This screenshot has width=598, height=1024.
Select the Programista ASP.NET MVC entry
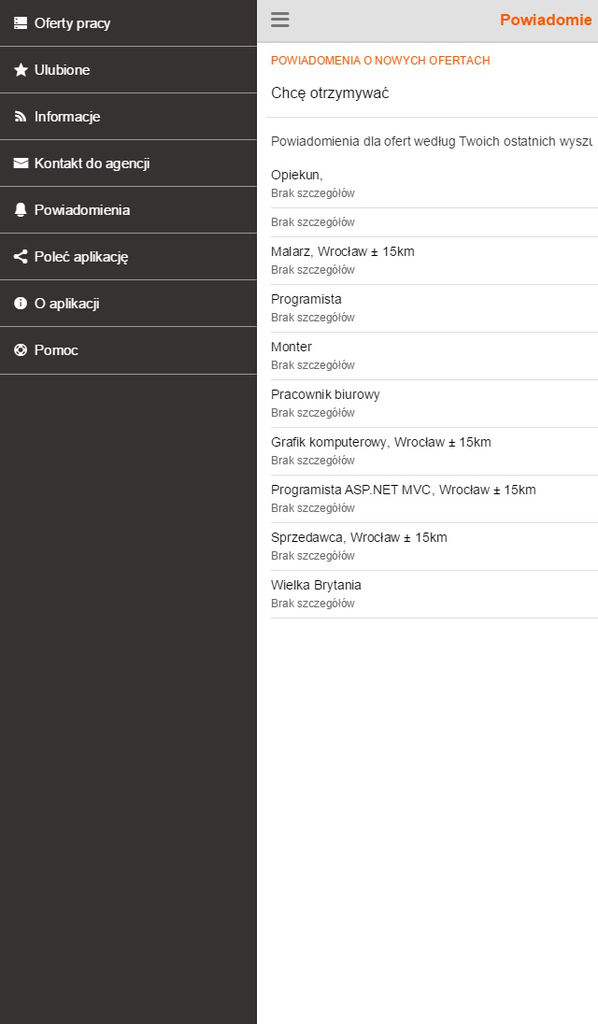432,499
